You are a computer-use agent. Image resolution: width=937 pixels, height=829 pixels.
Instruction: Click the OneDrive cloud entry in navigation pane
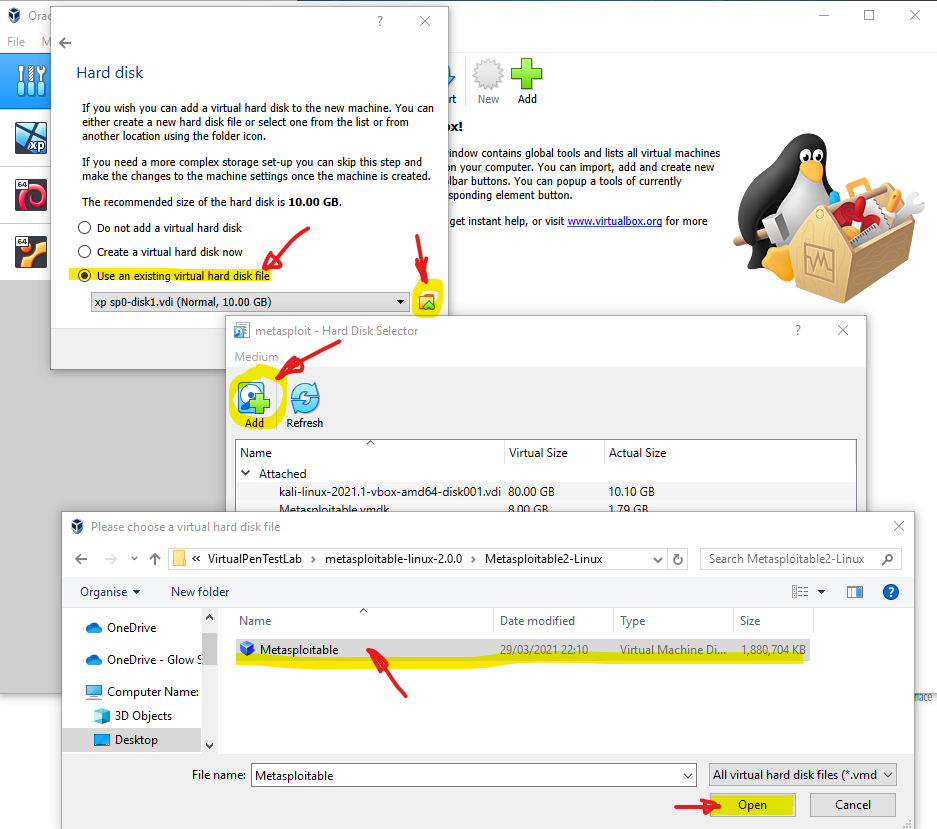pyautogui.click(x=121, y=628)
